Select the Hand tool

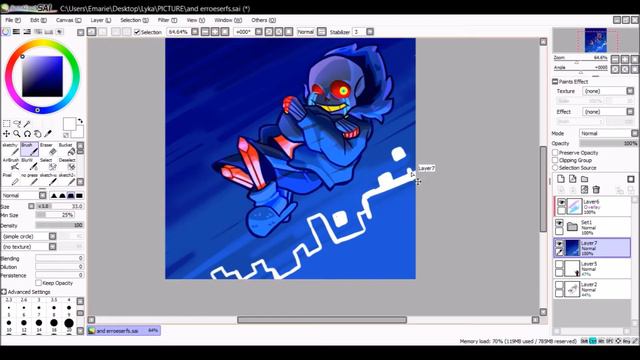38,133
